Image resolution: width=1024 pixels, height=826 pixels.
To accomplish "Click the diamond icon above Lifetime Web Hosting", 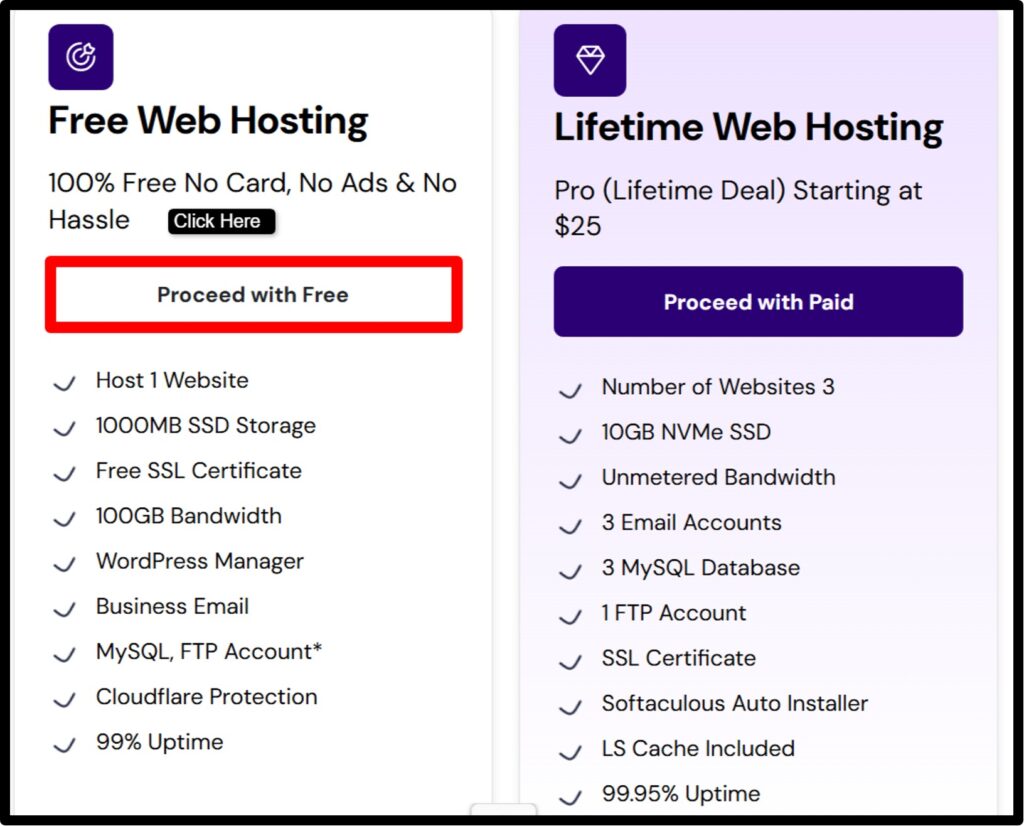I will point(590,60).
